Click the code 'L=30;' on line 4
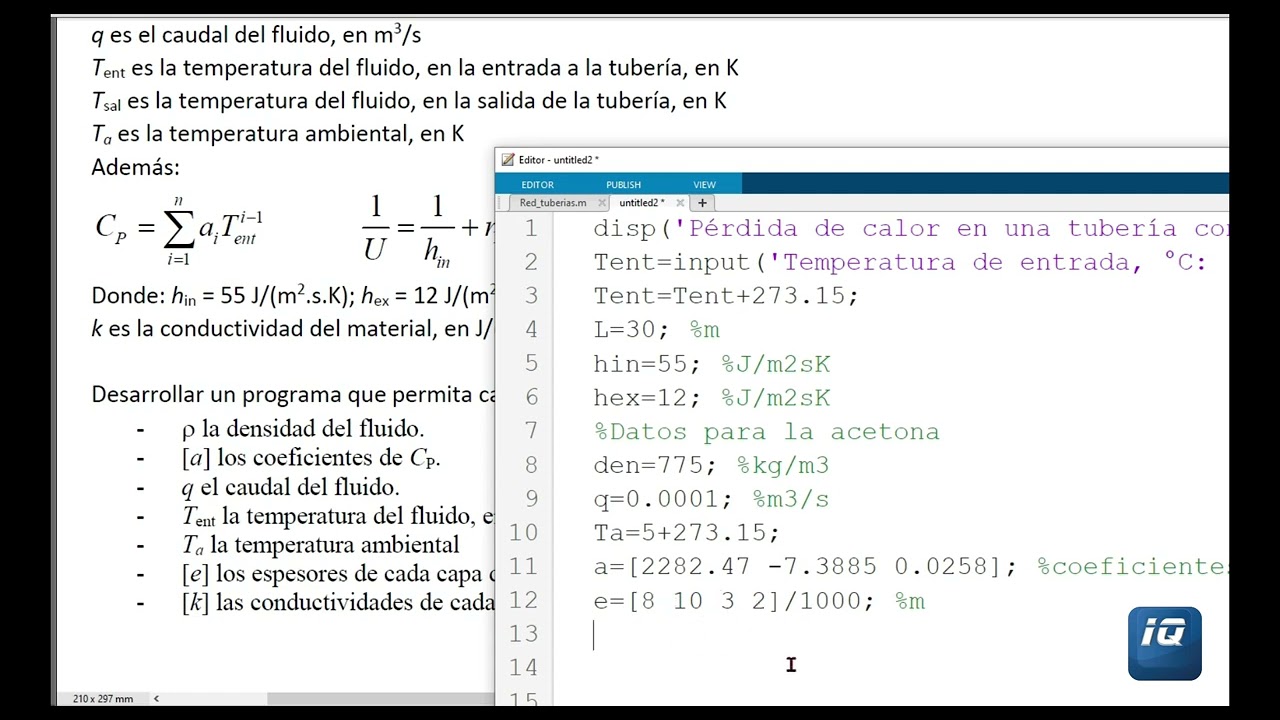The height and width of the screenshot is (720, 1280). (x=633, y=330)
